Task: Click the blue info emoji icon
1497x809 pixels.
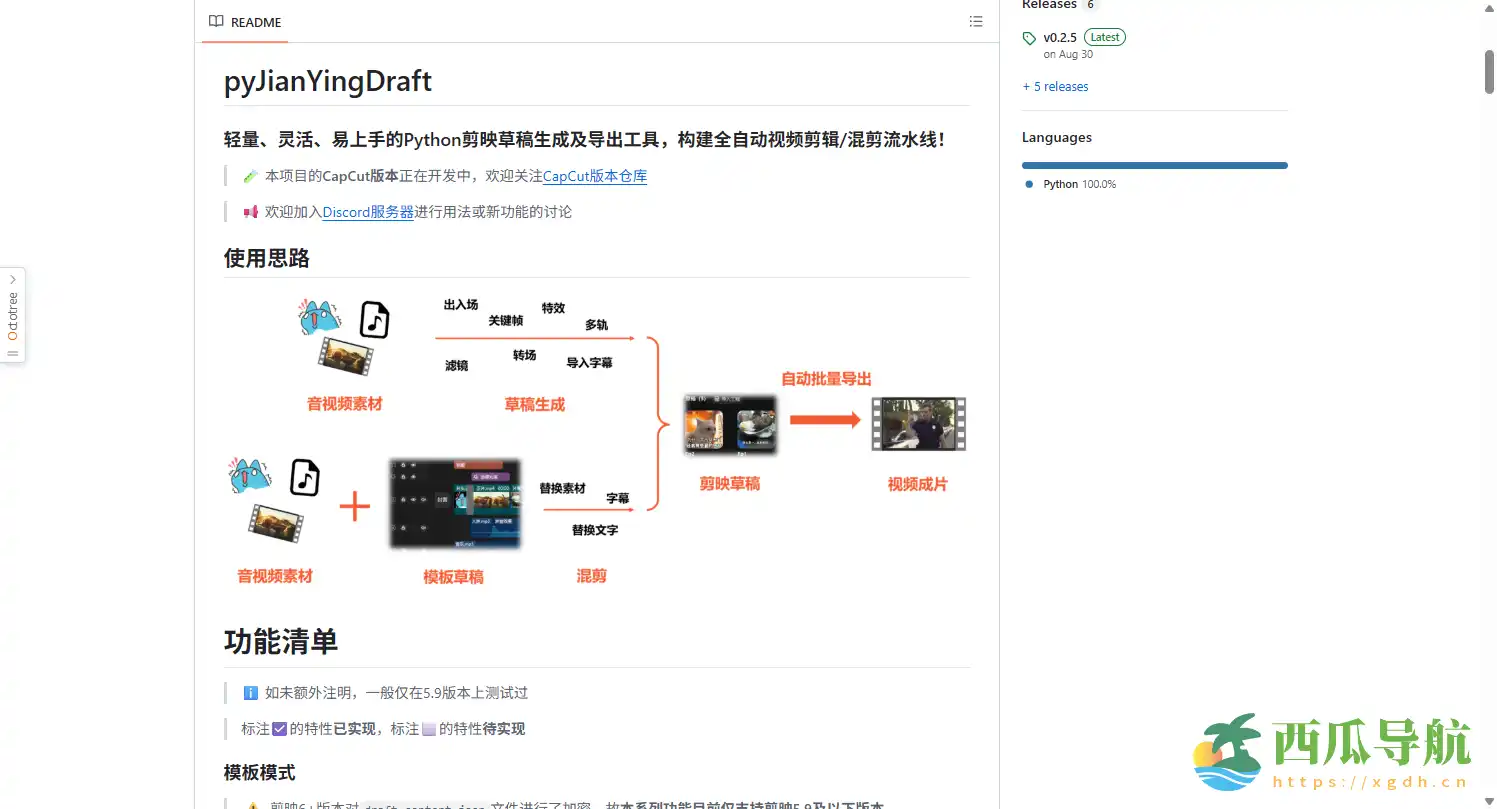Action: click(250, 693)
